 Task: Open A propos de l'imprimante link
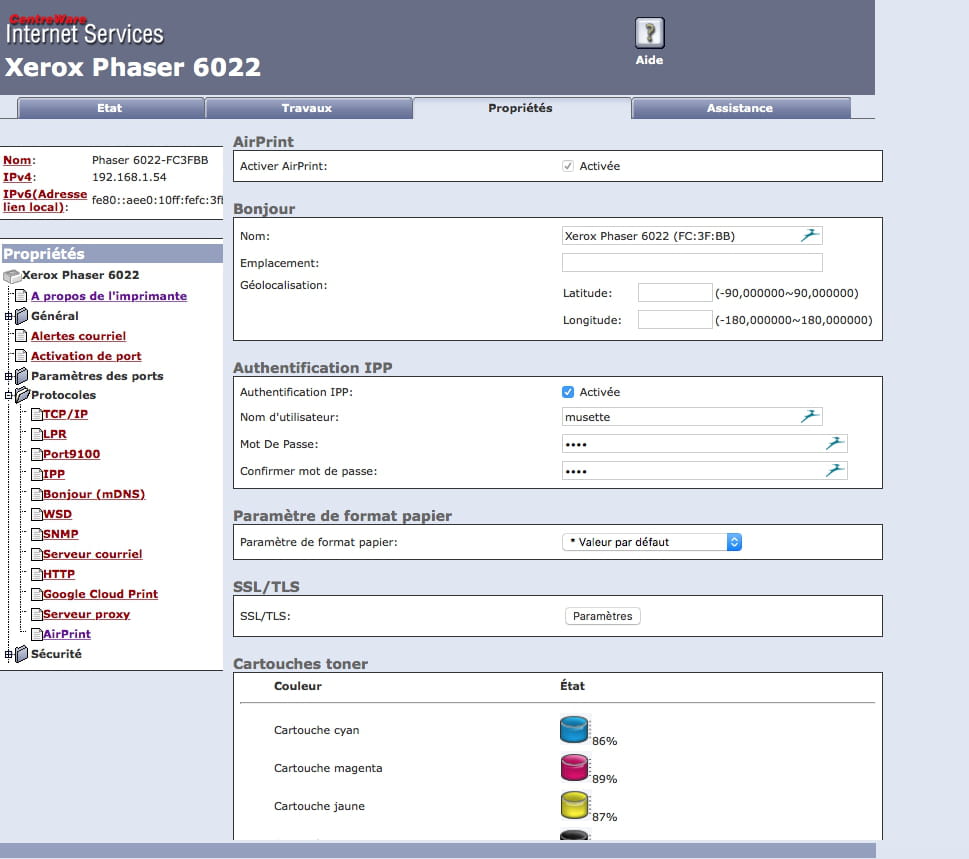click(x=109, y=296)
